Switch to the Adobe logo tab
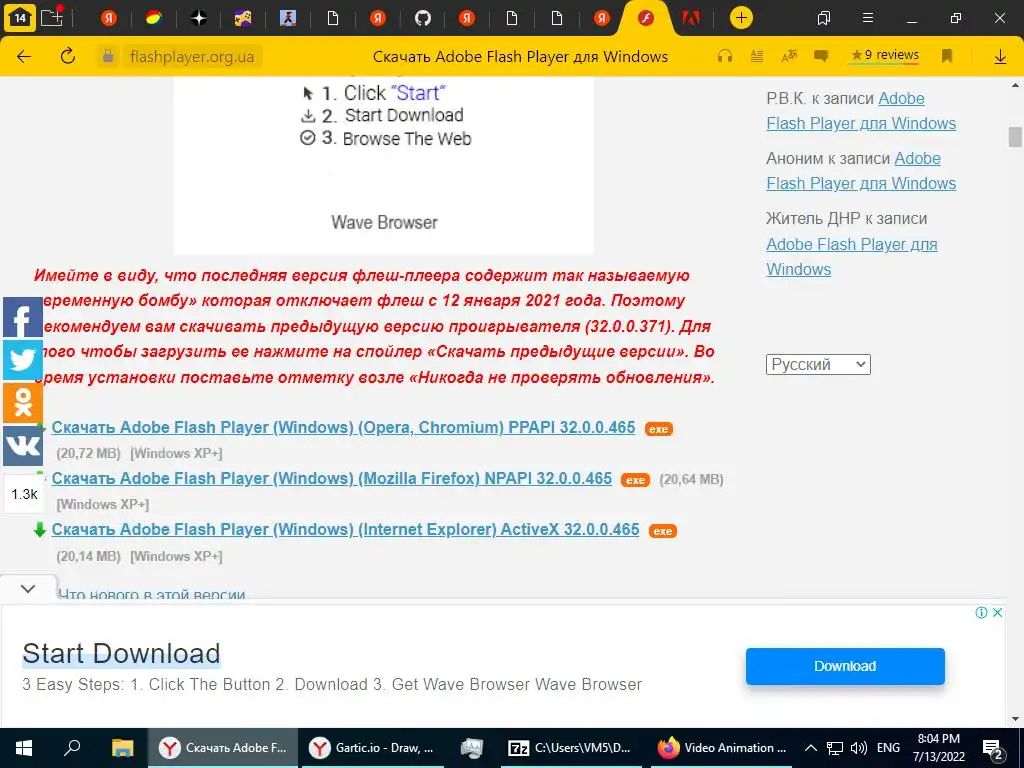1024x768 pixels. [690, 18]
